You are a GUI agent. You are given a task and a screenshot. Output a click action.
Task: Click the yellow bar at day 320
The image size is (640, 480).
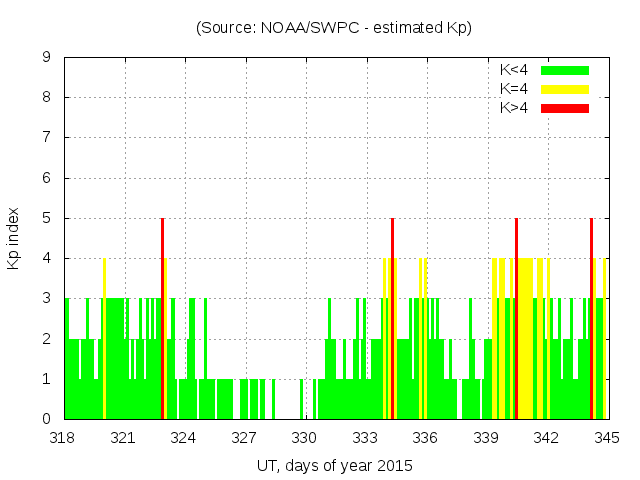click(104, 340)
